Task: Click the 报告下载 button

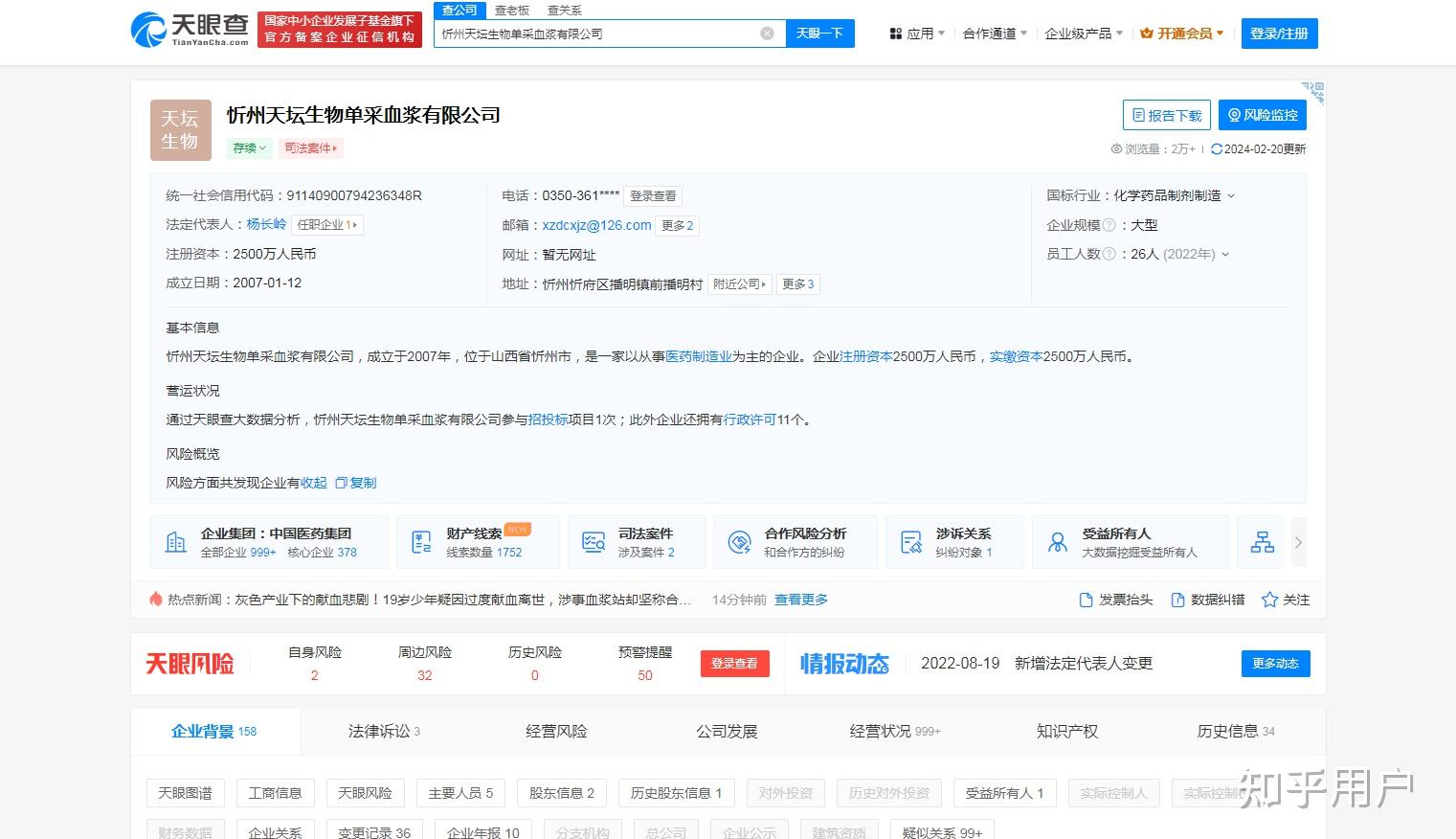Action: click(1166, 115)
